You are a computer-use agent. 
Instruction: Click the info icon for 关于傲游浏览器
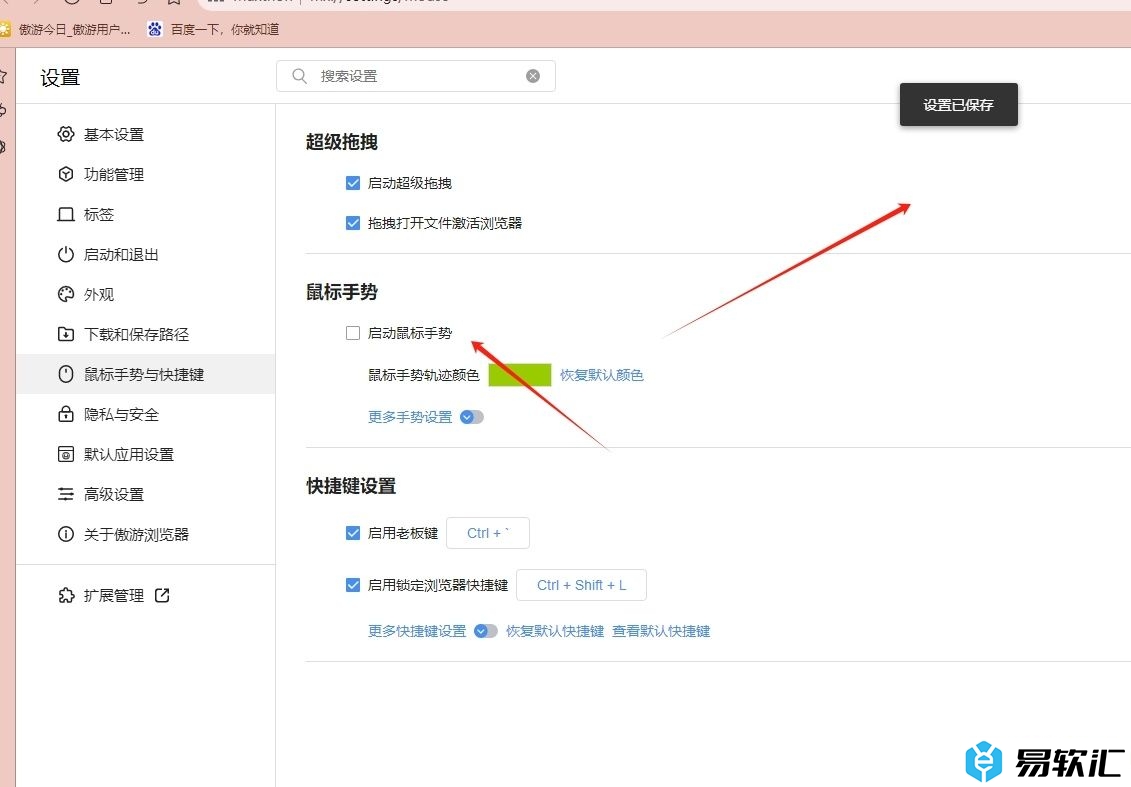coord(66,534)
